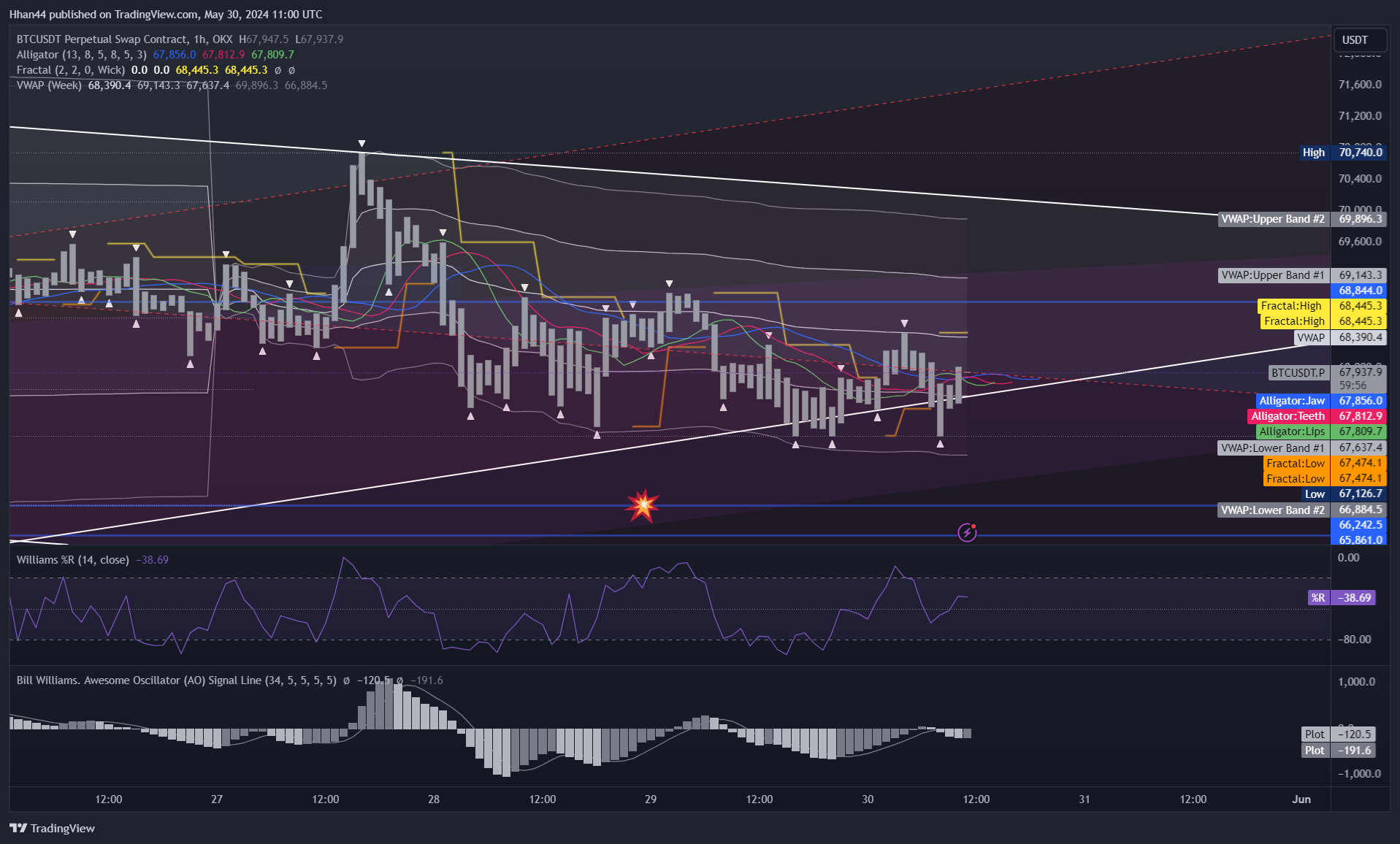Click the %R -38.69 value label
The height and width of the screenshot is (844, 1400).
click(1342, 597)
